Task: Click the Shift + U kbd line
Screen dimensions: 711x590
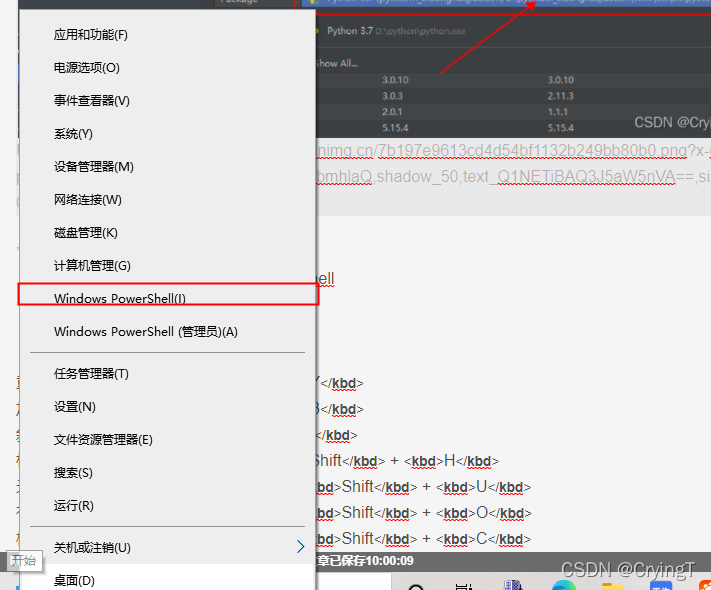Action: point(423,487)
